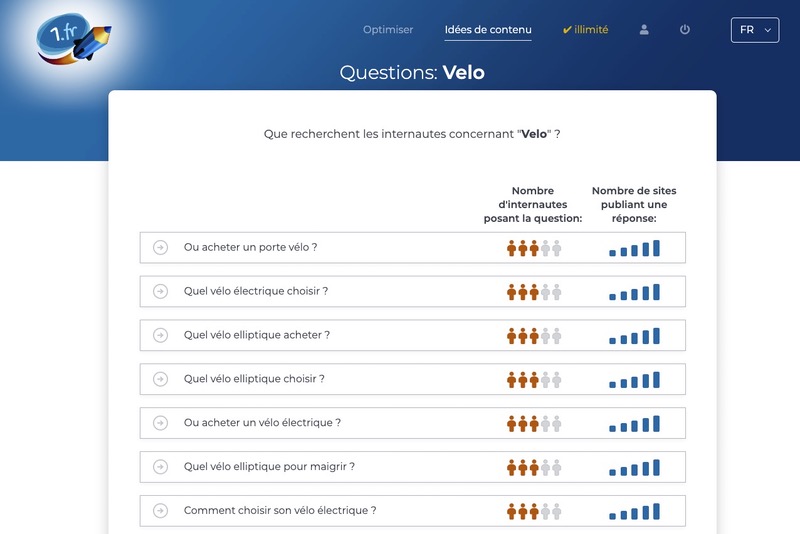
Task: Click bar chart icon for 'Ou acheter un vélo électrique'
Action: pyautogui.click(x=635, y=423)
